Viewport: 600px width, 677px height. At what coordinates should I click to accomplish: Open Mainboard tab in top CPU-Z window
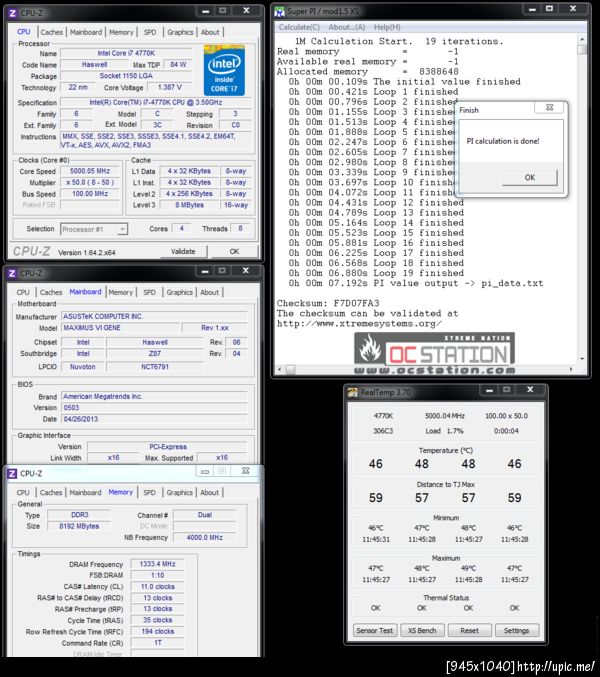pyautogui.click(x=86, y=32)
